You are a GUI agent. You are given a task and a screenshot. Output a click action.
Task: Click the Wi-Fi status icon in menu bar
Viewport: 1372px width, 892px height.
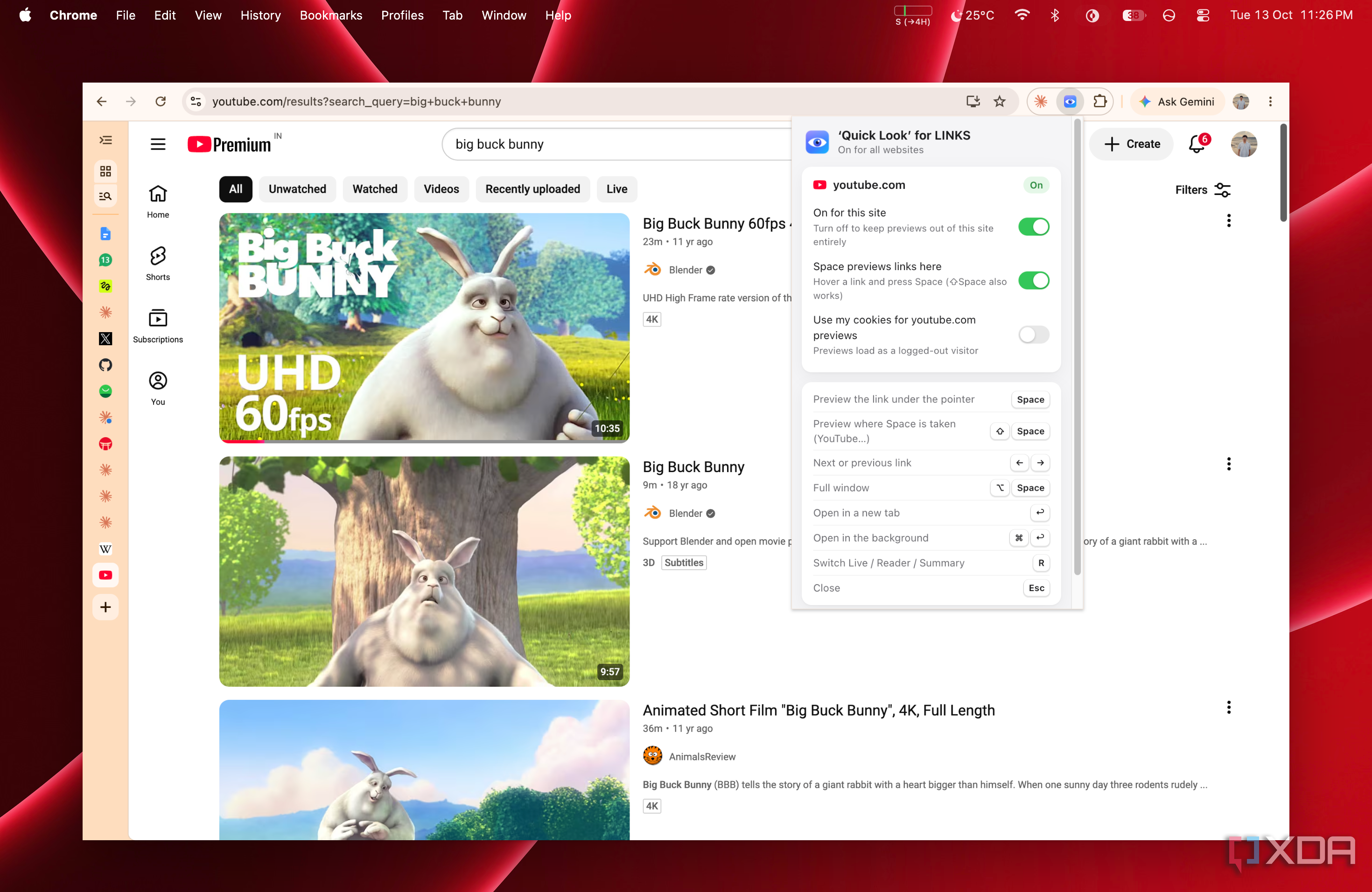click(1022, 15)
